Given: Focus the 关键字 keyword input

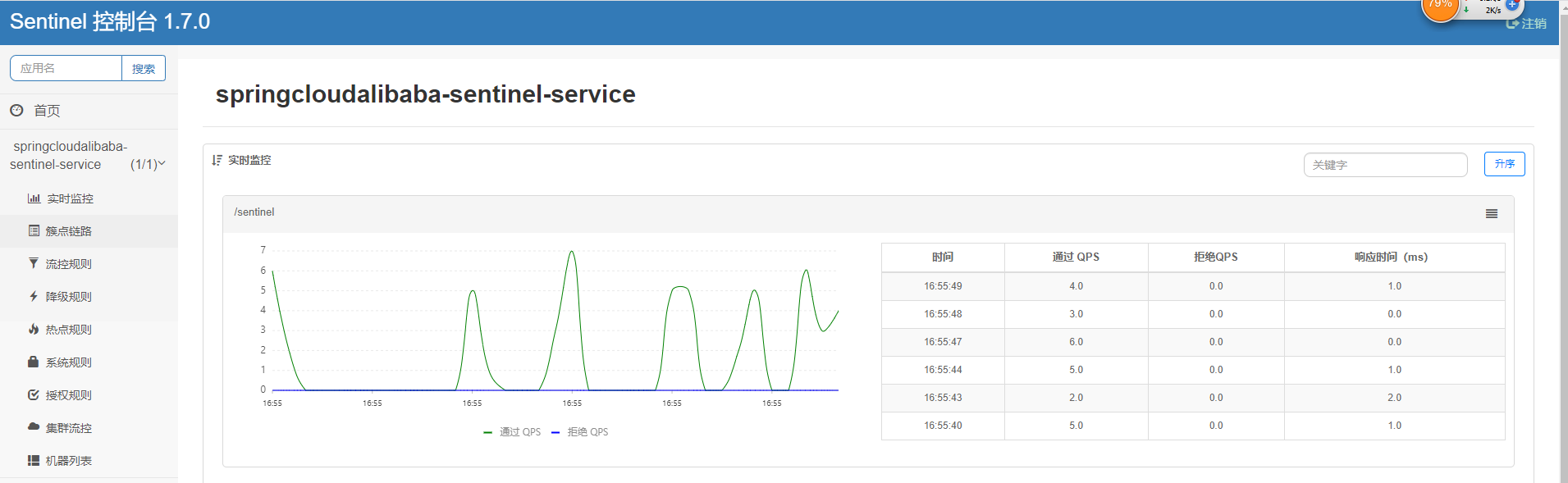Looking at the screenshot, I should tap(1385, 165).
